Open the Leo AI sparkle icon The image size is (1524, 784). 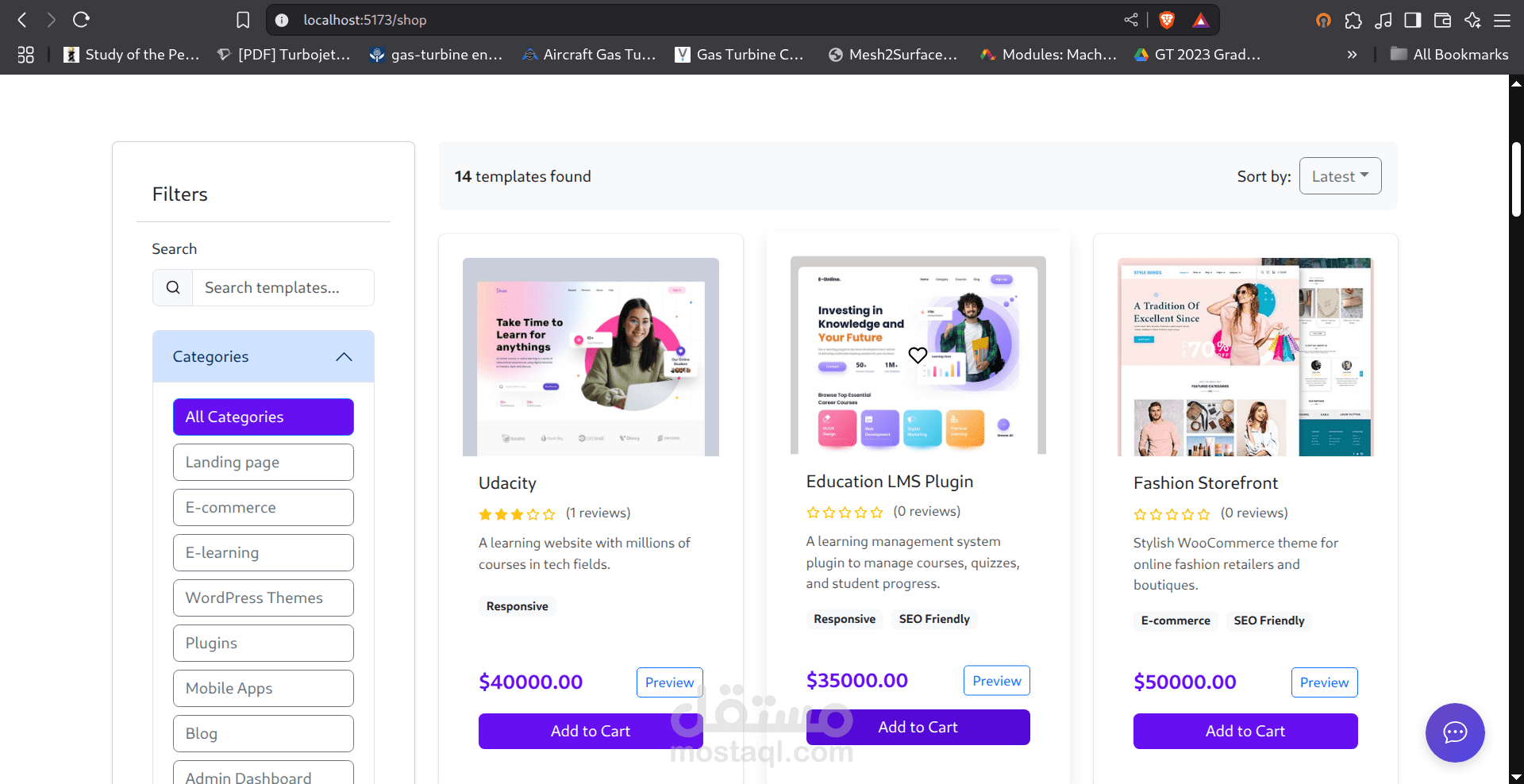coord(1472,21)
